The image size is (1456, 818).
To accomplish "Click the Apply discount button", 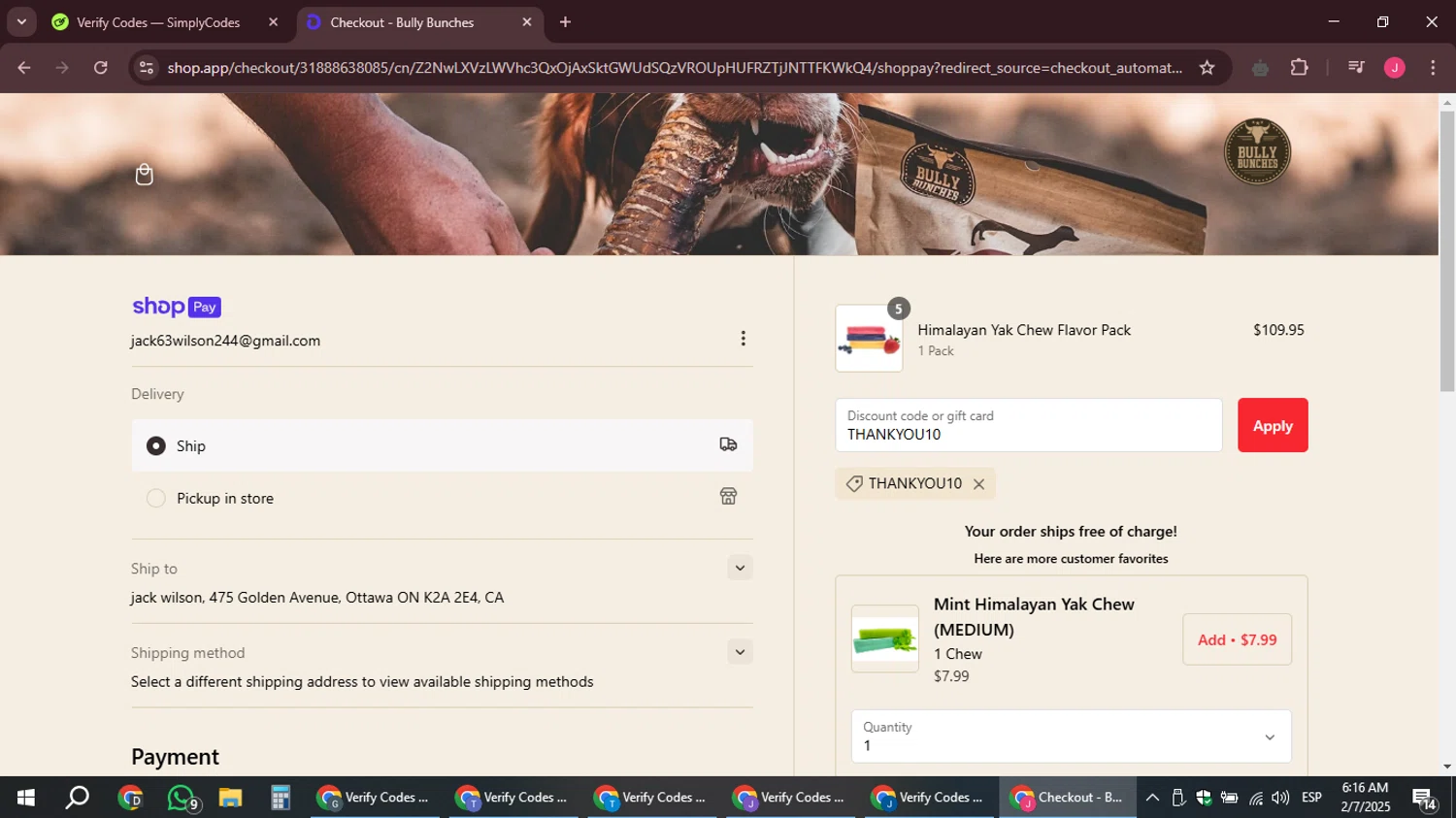I will tap(1273, 425).
